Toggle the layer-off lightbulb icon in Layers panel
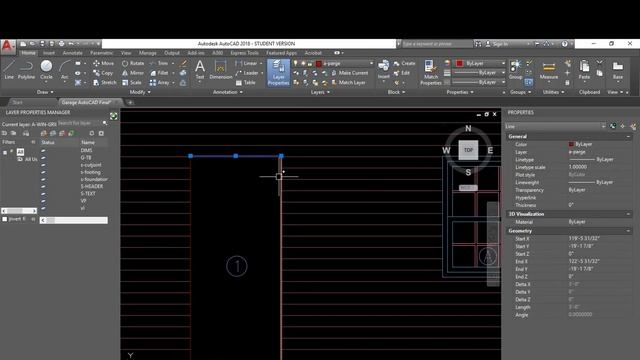 pyautogui.click(x=296, y=63)
